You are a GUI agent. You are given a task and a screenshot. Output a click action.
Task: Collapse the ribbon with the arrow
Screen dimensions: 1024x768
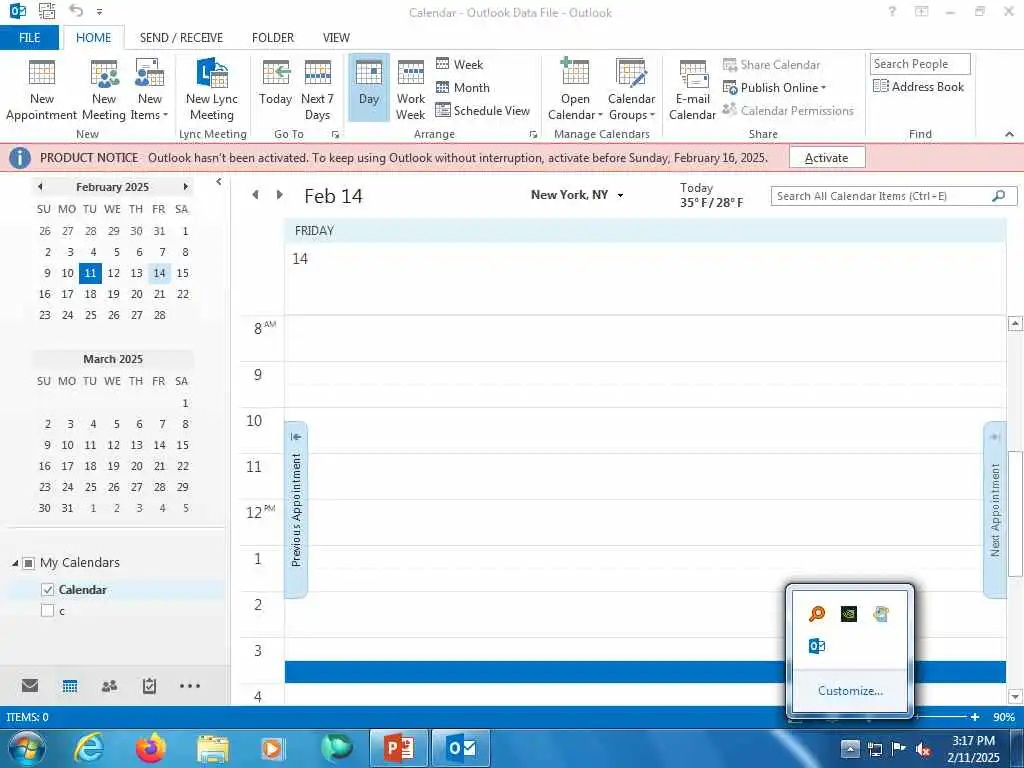pos(1010,134)
